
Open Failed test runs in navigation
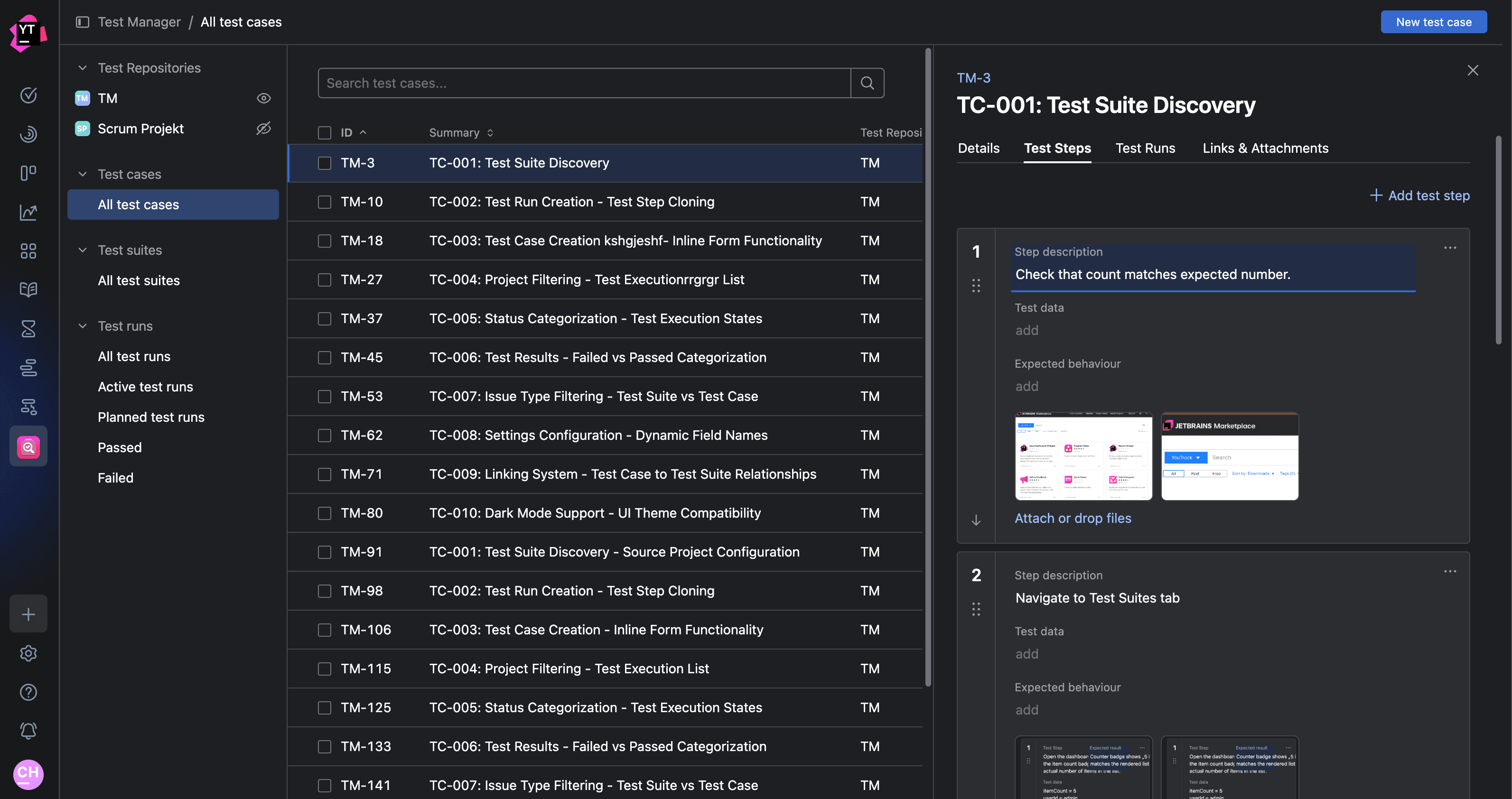pos(116,478)
